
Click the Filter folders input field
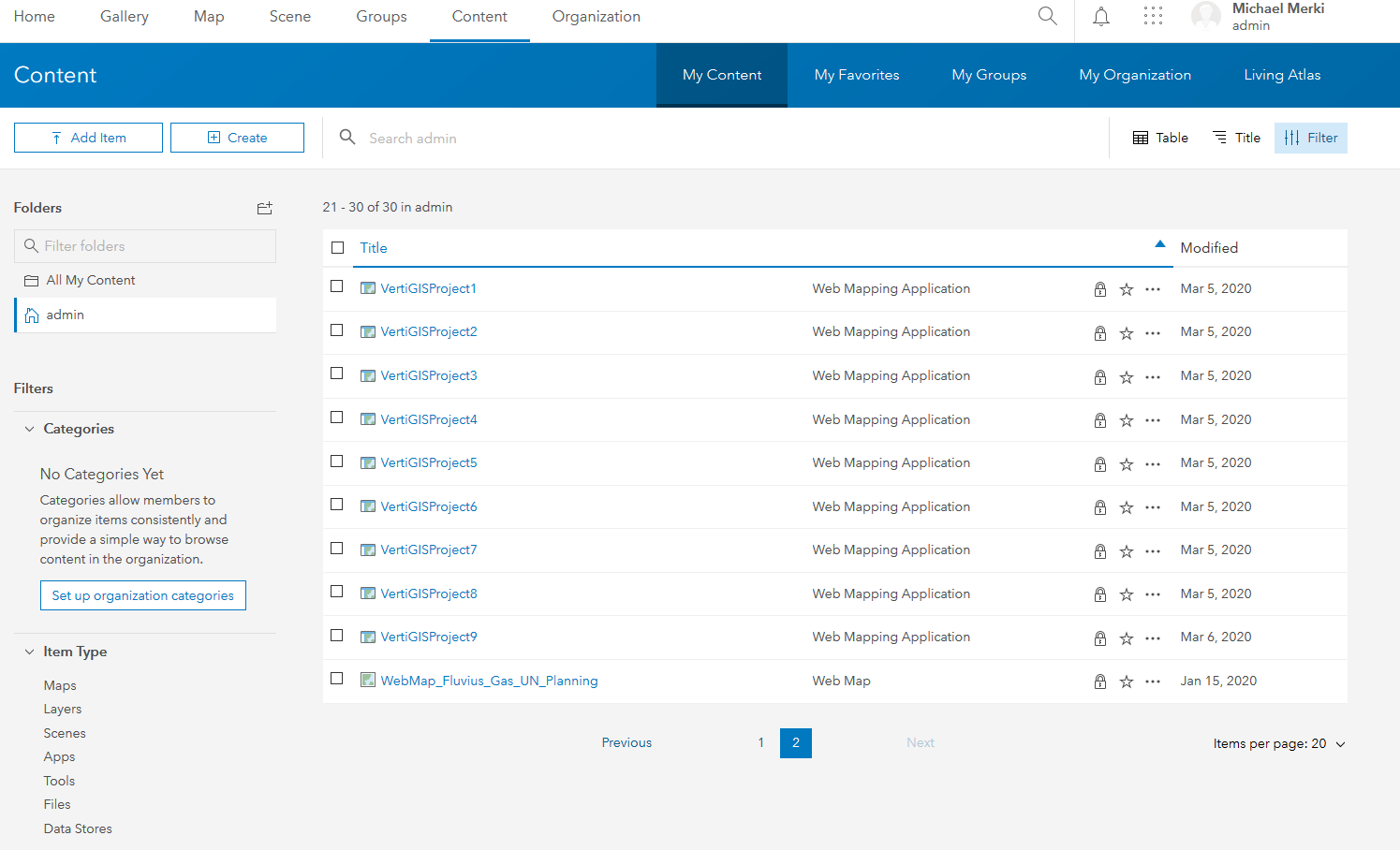(x=145, y=246)
